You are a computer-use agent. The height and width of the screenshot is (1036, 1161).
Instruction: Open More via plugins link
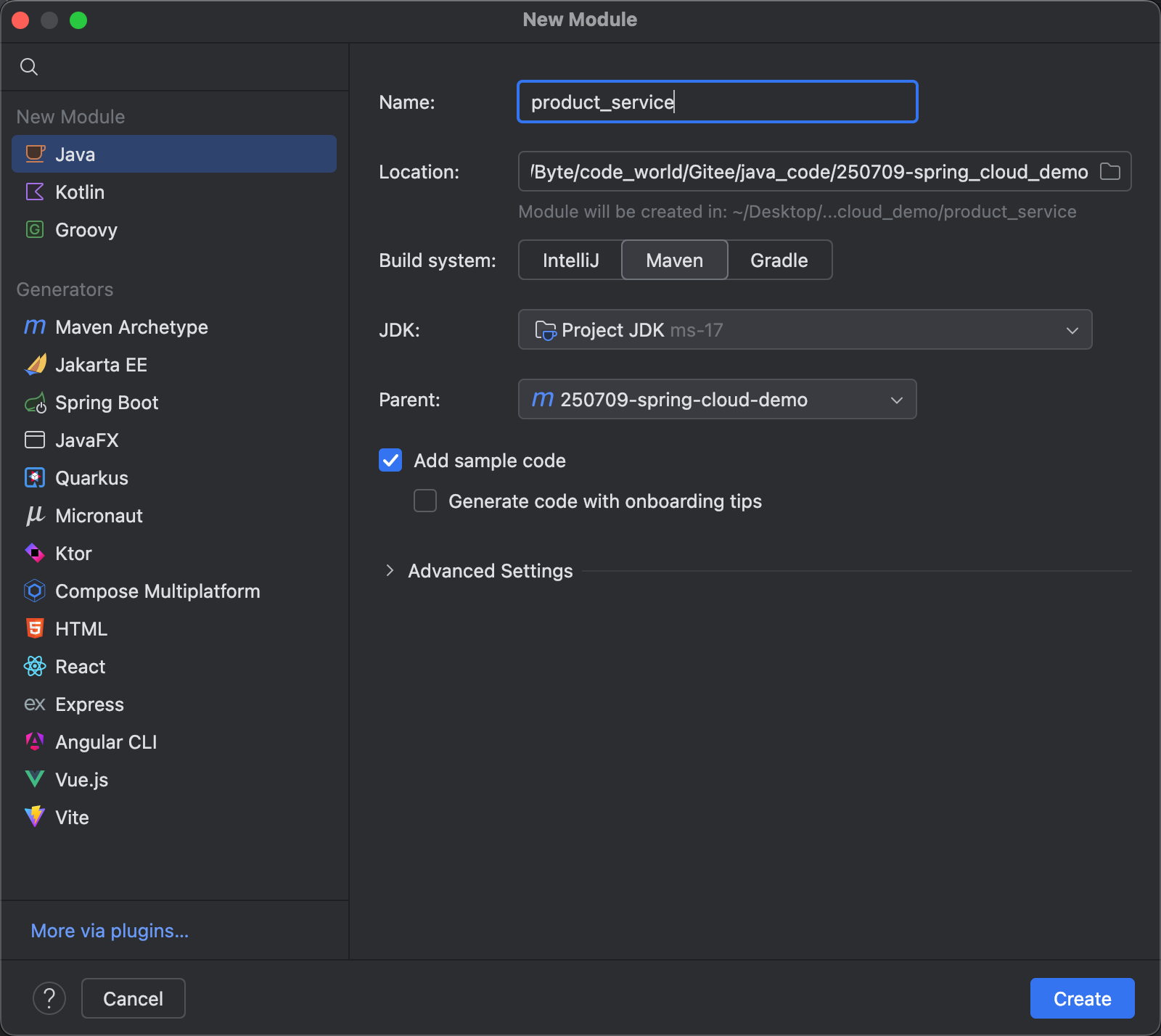click(110, 930)
